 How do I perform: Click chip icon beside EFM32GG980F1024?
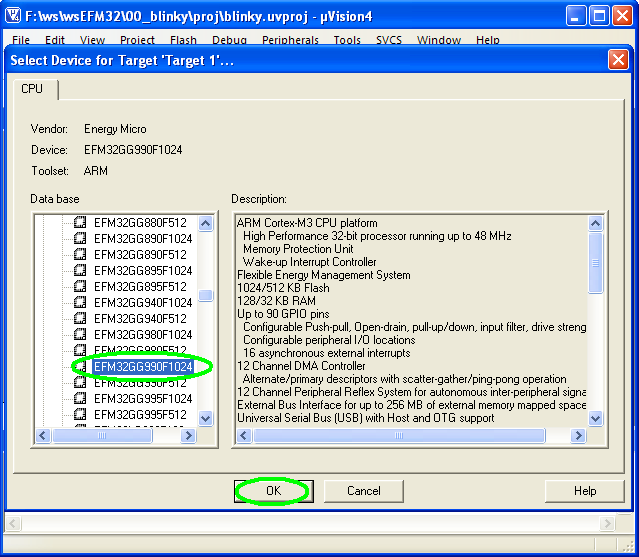coord(80,335)
